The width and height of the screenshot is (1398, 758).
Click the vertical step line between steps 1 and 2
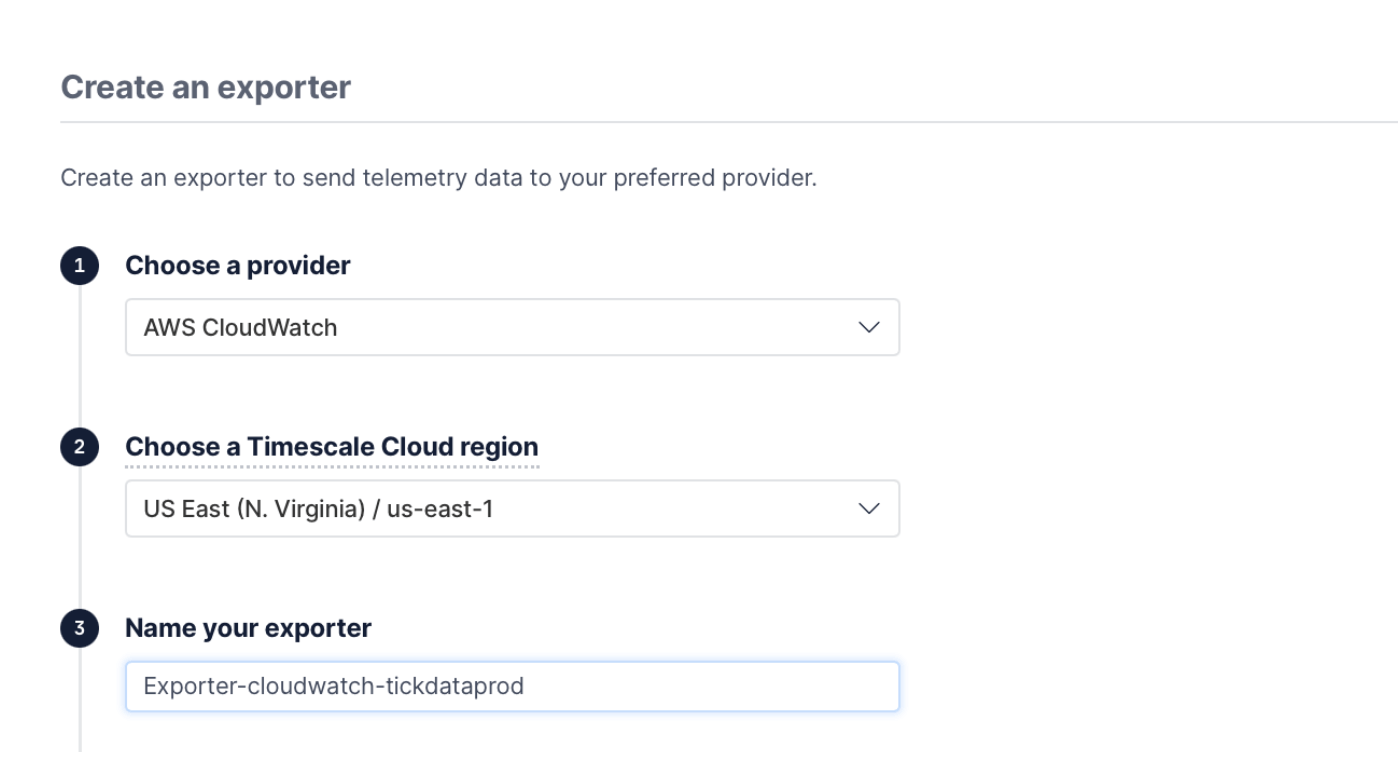click(x=80, y=360)
